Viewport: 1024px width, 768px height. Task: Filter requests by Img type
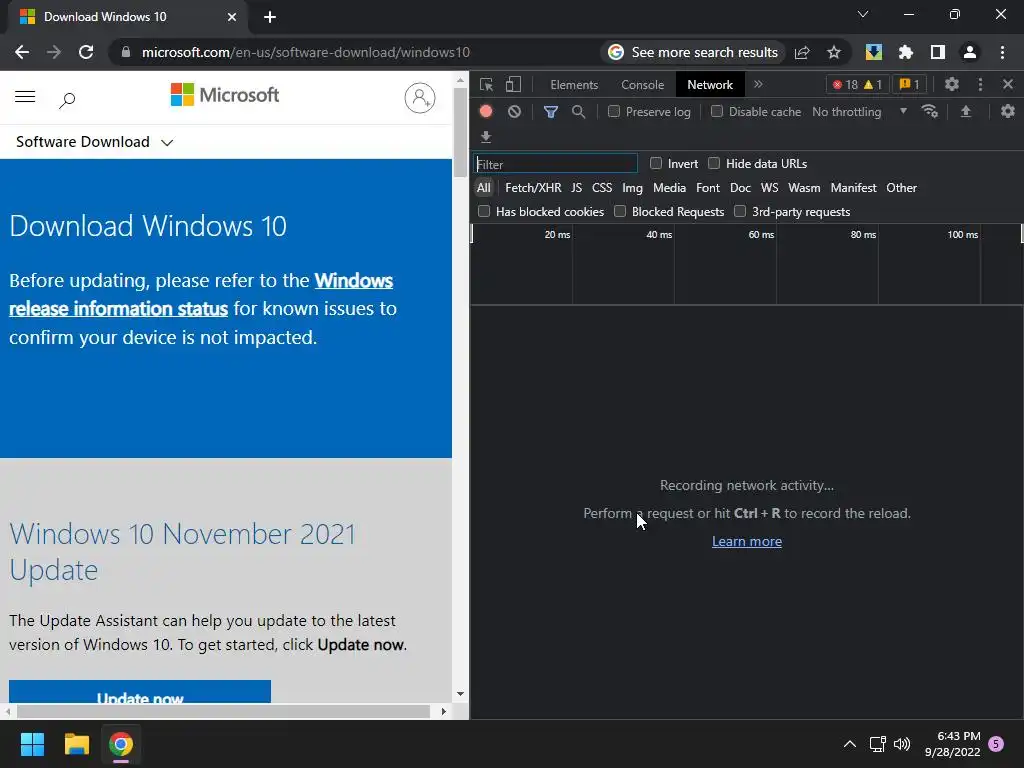(x=632, y=187)
